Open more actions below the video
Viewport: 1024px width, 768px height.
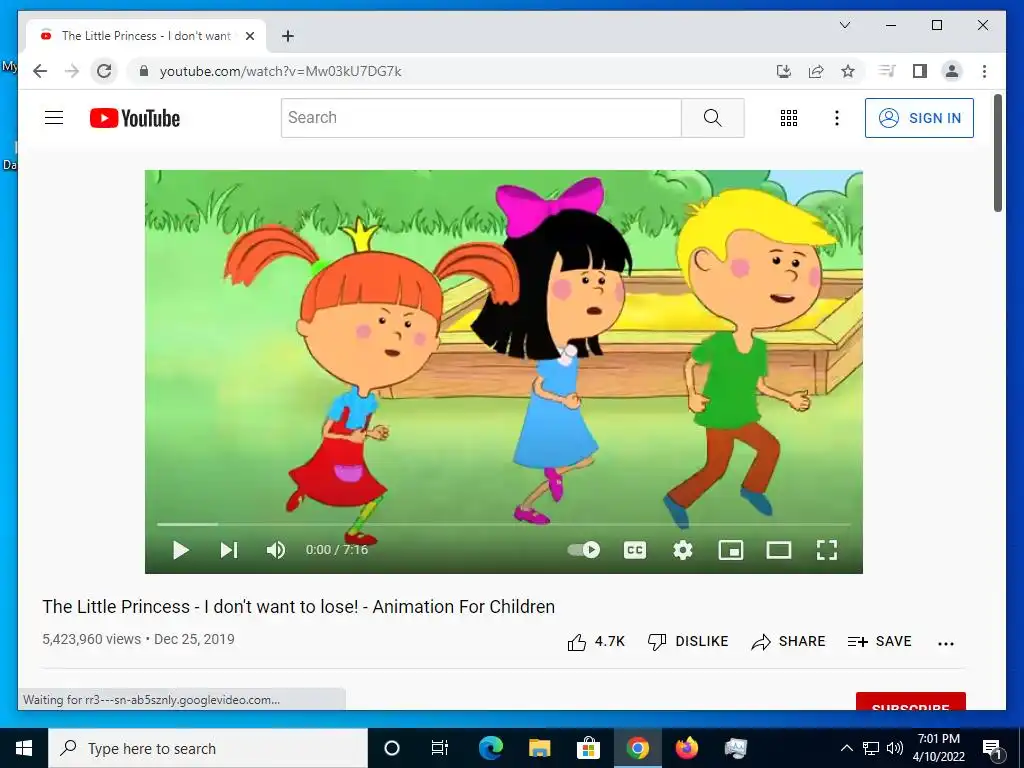(946, 643)
